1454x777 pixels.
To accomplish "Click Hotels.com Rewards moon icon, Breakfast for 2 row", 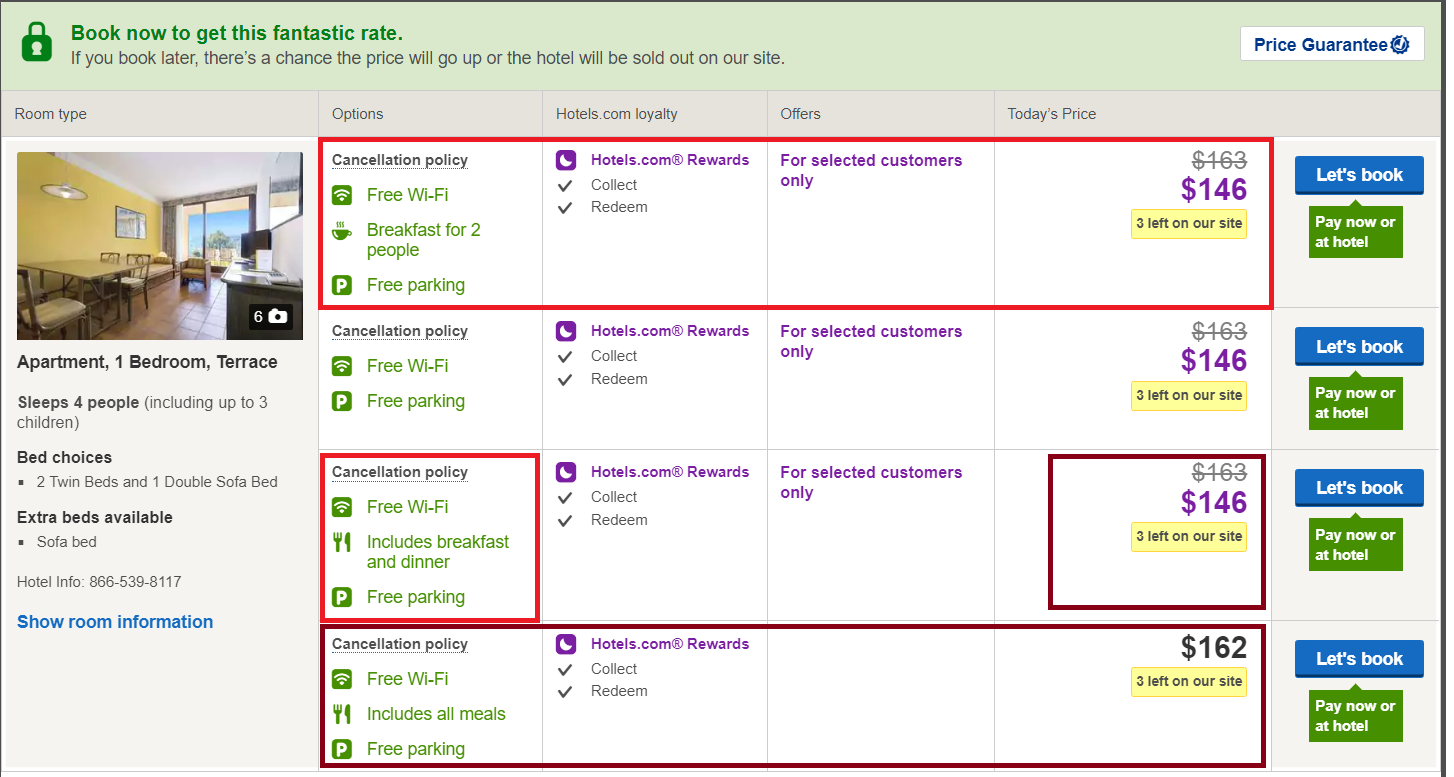I will pyautogui.click(x=567, y=160).
